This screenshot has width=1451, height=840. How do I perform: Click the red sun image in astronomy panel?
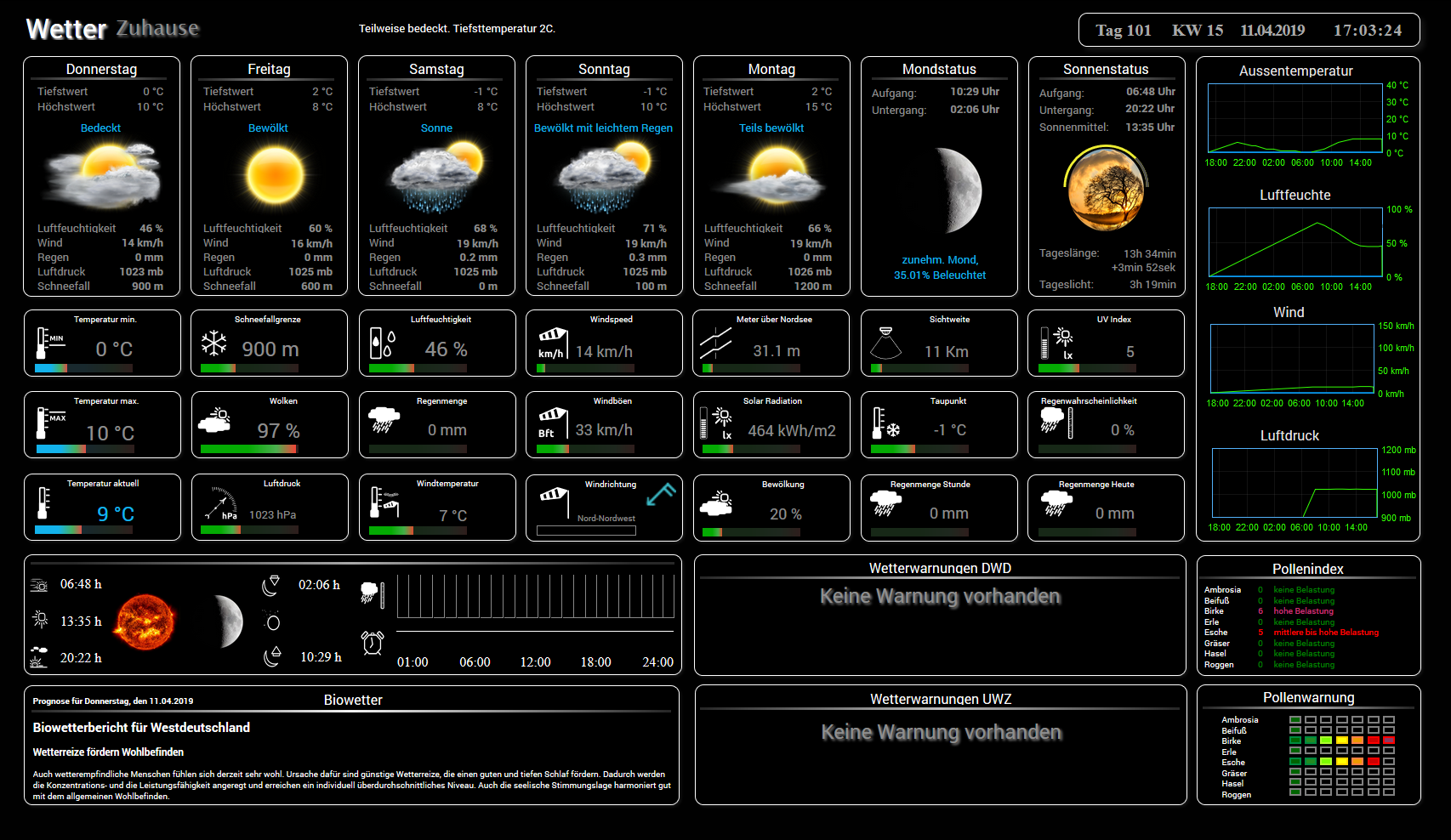(145, 621)
